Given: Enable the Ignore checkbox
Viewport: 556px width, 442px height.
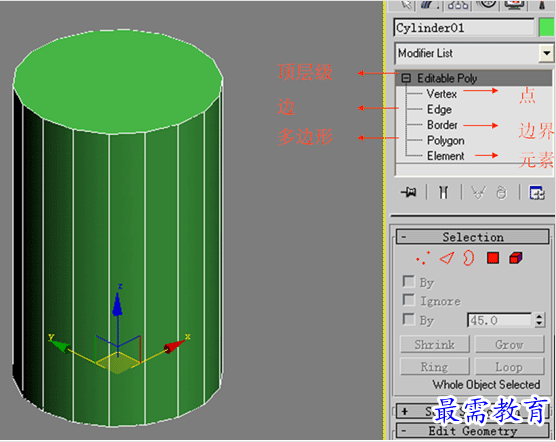Looking at the screenshot, I should pos(408,300).
